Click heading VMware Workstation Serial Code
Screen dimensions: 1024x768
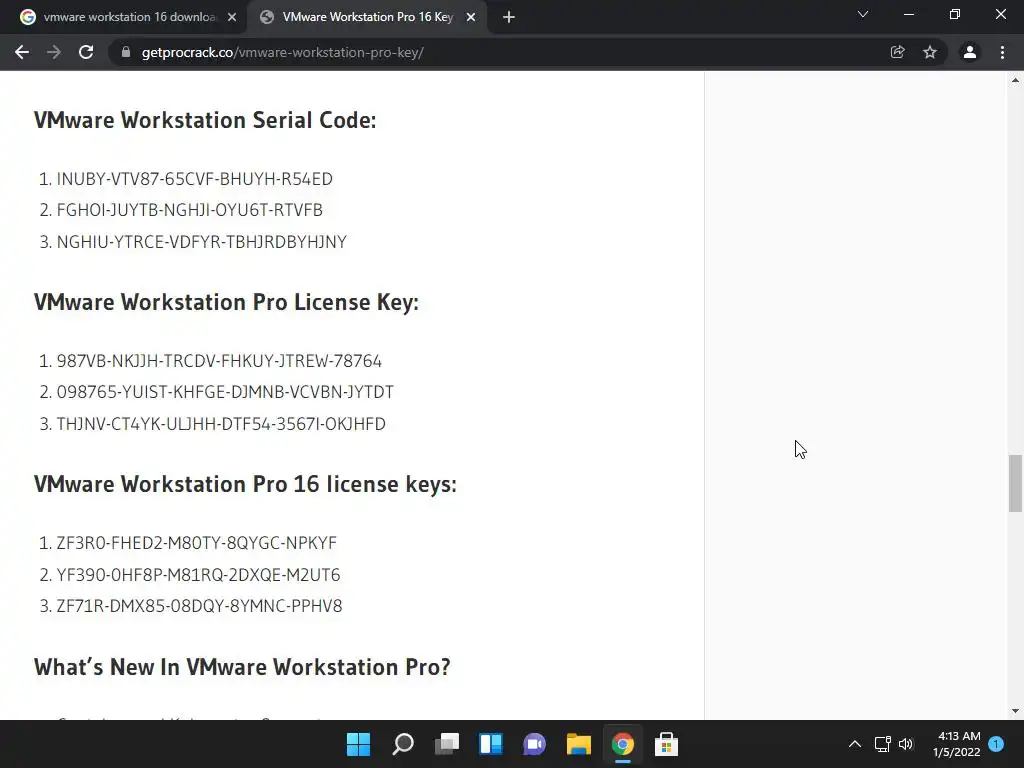(x=205, y=120)
